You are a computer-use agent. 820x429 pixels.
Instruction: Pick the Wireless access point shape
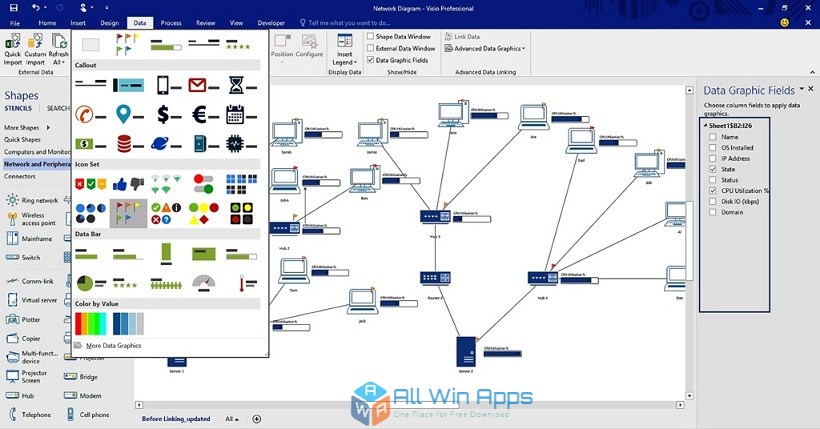click(31, 219)
